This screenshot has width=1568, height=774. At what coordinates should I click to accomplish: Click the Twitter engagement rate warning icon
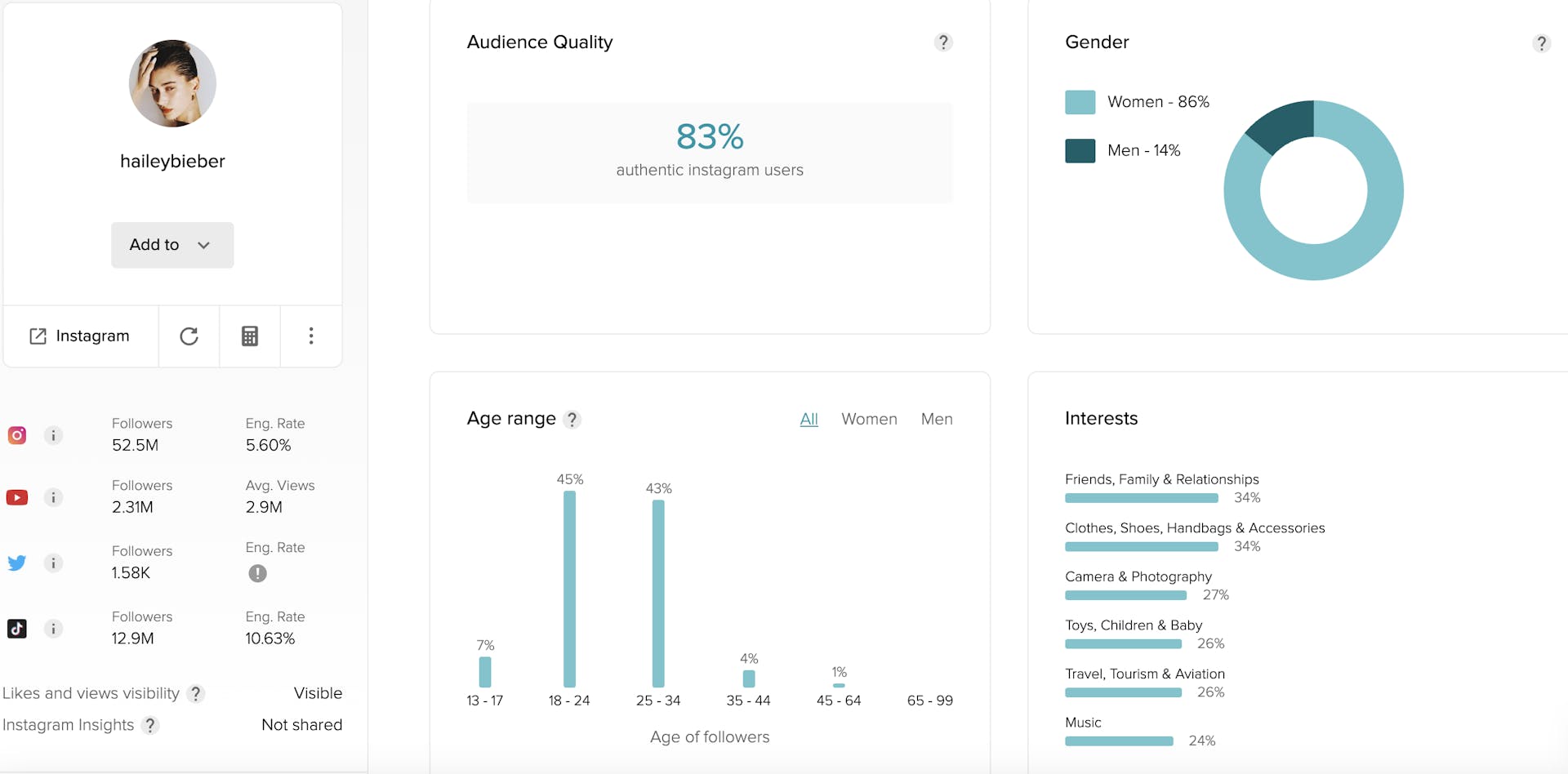point(257,573)
